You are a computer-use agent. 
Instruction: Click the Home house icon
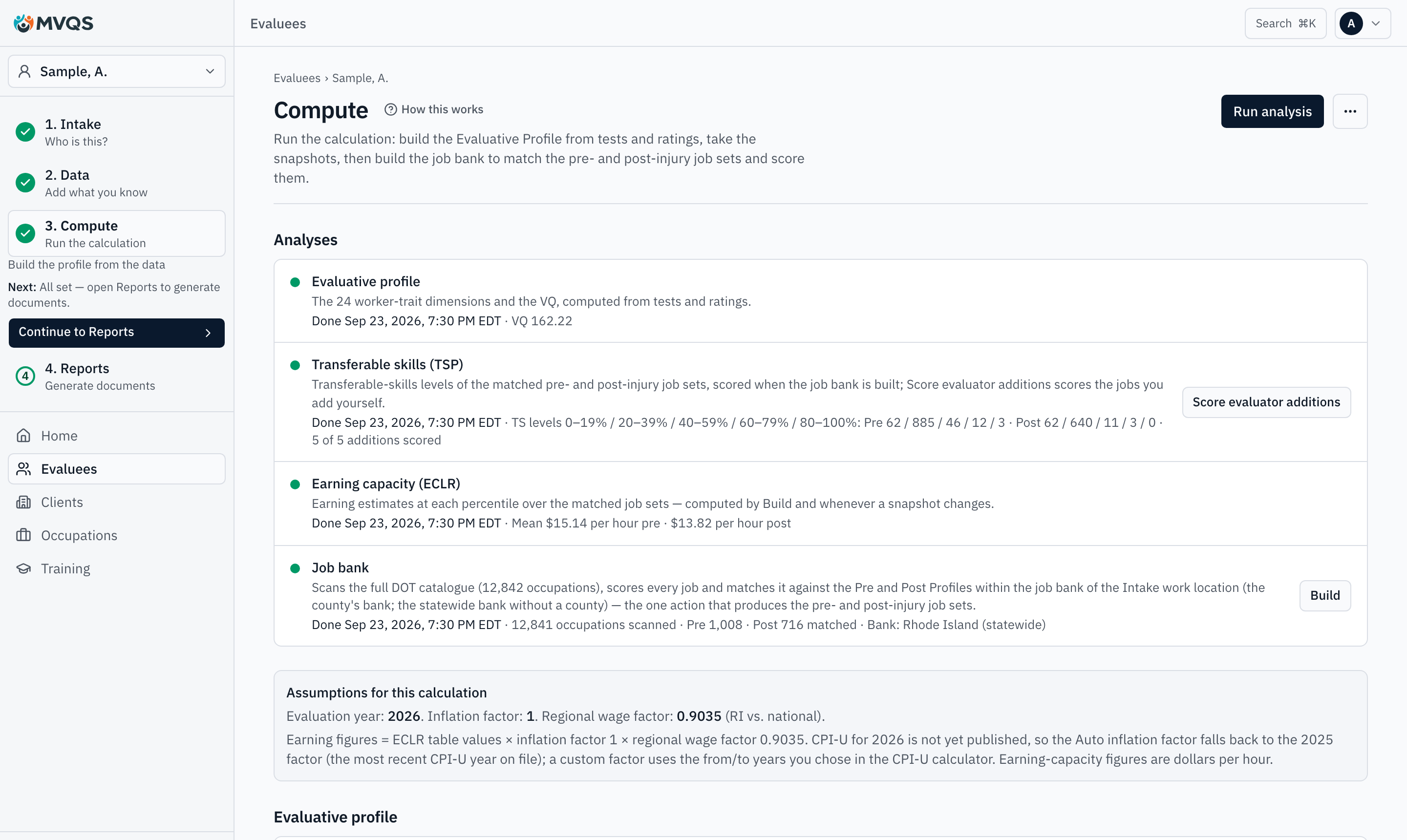[x=24, y=435]
